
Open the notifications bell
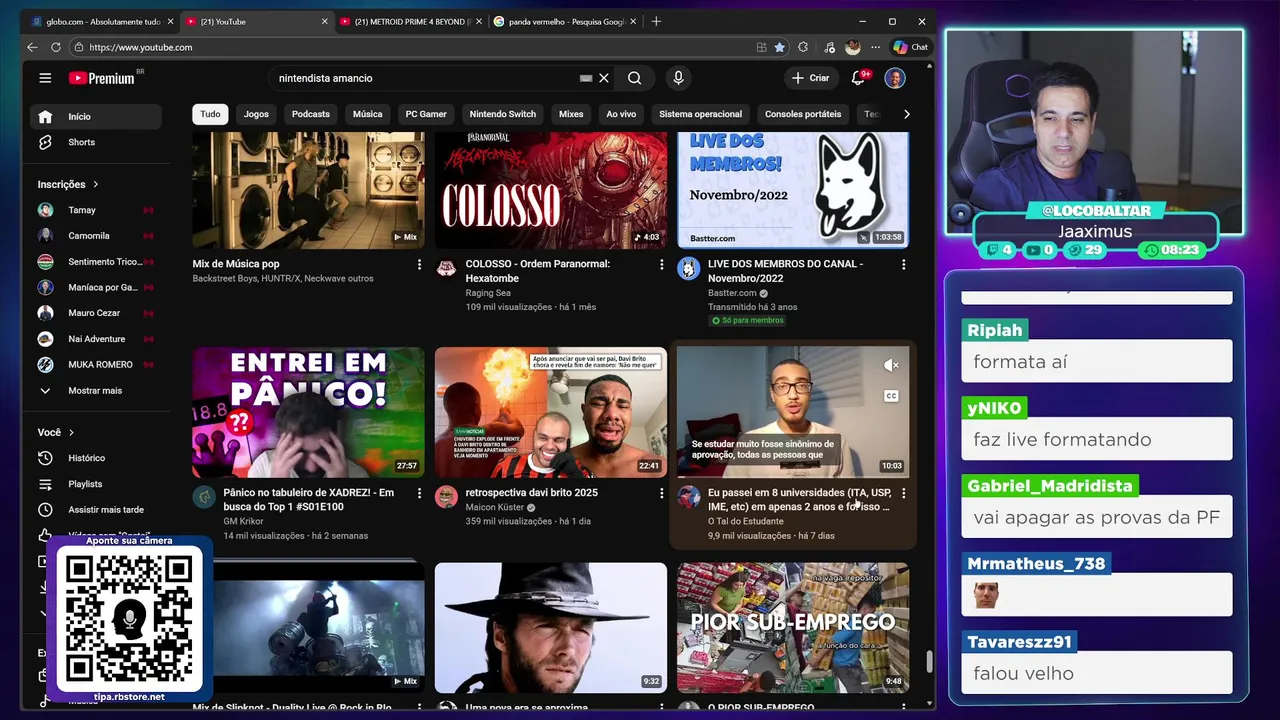[858, 78]
